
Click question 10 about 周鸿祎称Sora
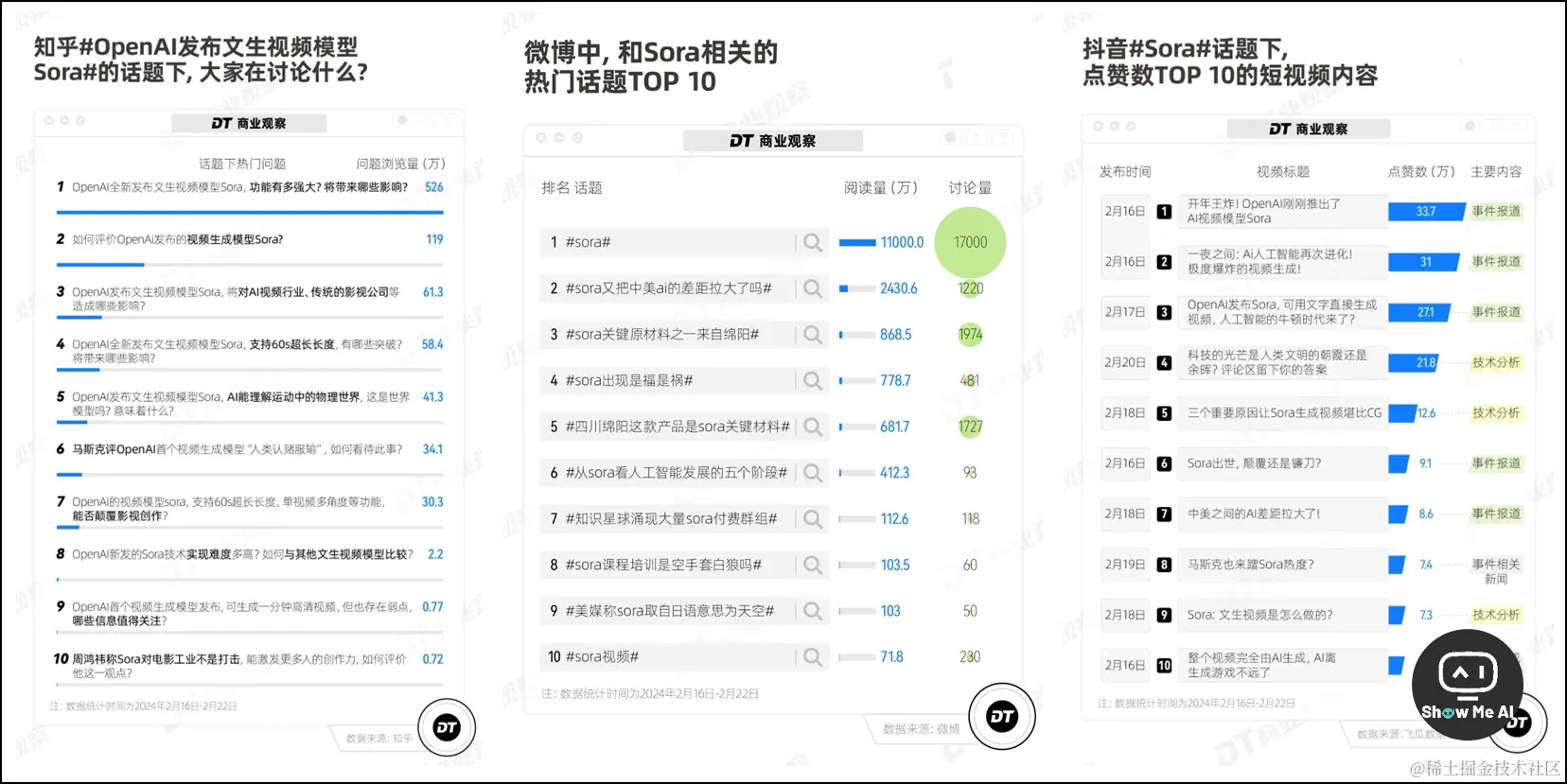pyautogui.click(x=239, y=667)
